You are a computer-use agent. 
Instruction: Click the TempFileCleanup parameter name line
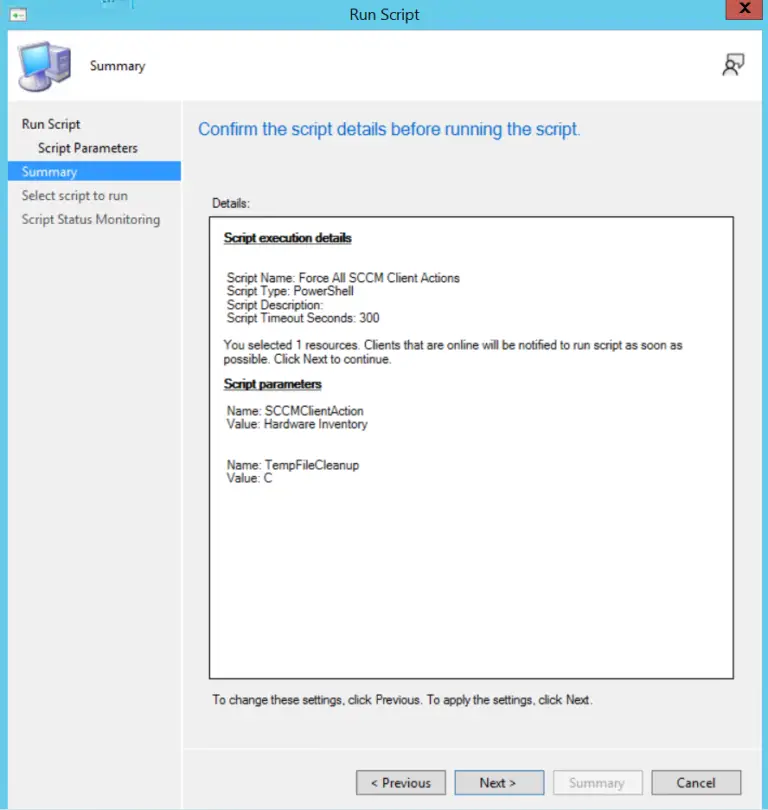293,465
